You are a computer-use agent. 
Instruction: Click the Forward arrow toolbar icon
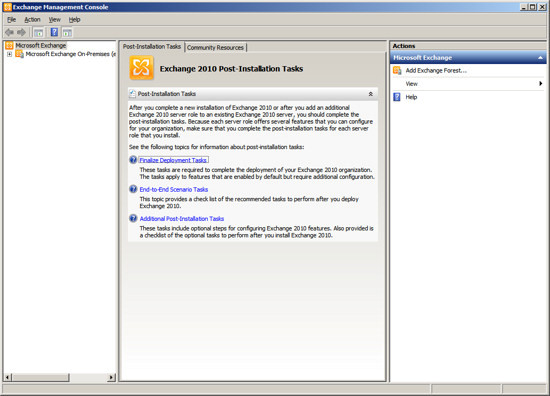21,33
